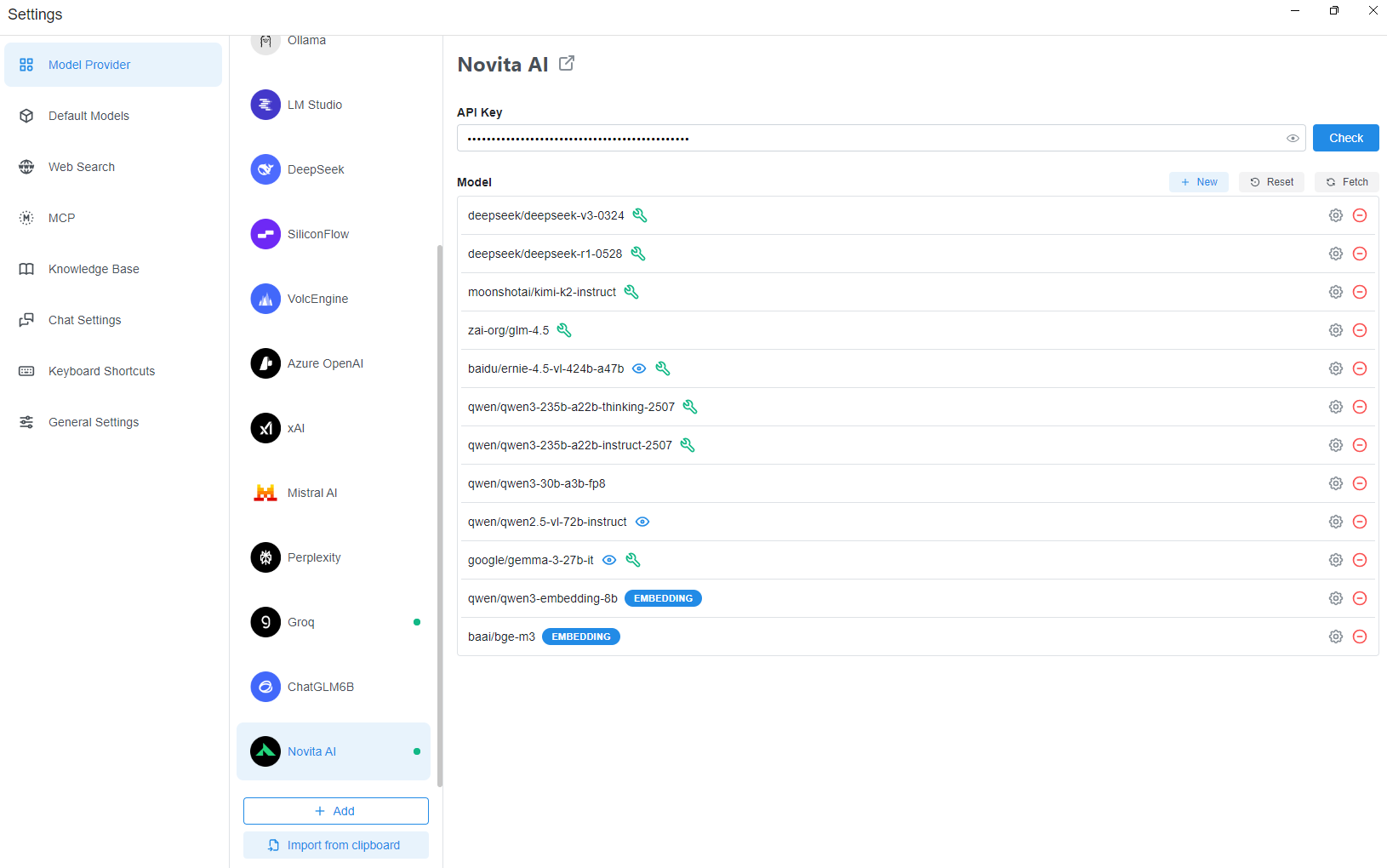Remove deepseek/deepseek-v3-0324 model
The image size is (1387, 868).
(1360, 215)
